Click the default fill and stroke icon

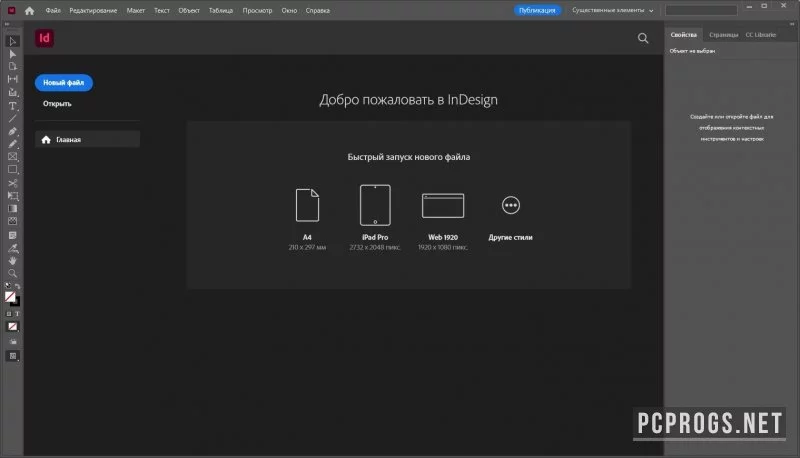(x=8, y=286)
